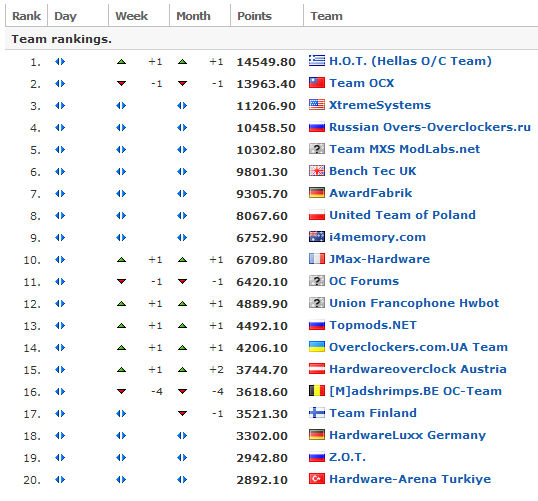The image size is (538, 501).
Task: Click the French flag beside JMax-Hardware
Action: pos(317,258)
